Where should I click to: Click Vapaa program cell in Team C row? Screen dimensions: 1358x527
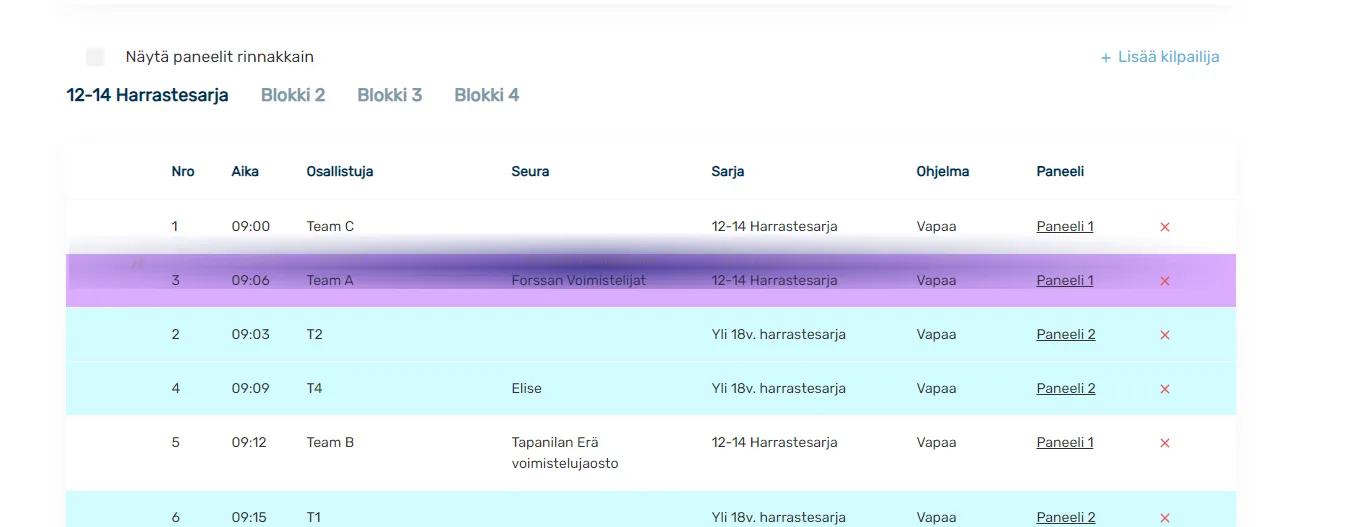pos(936,226)
